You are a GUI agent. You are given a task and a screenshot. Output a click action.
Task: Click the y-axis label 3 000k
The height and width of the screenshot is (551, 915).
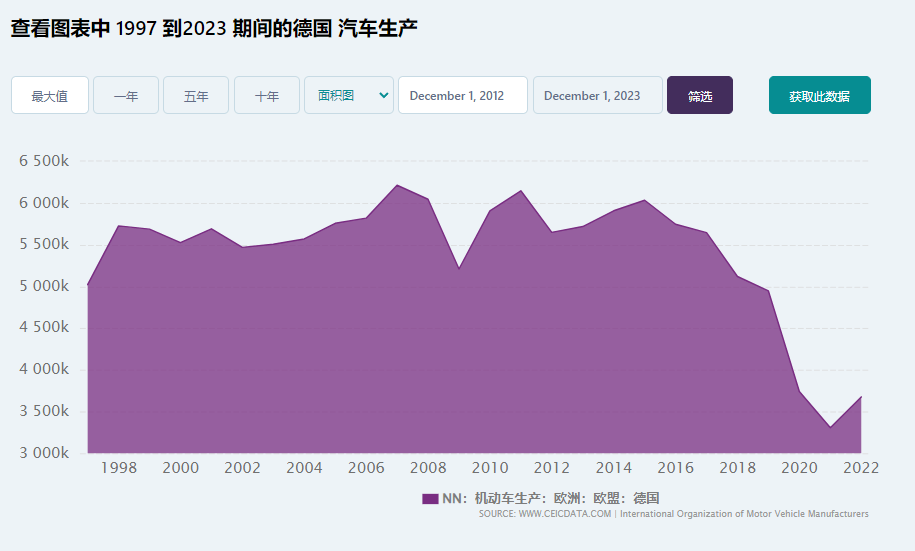[44, 453]
